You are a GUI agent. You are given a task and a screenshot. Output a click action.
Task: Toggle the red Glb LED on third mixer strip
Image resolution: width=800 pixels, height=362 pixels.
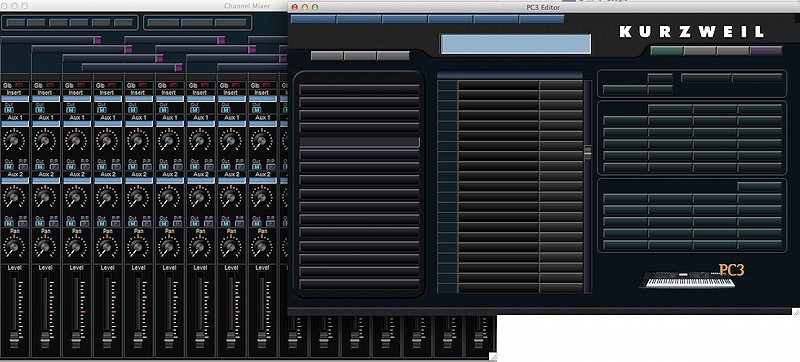81,85
